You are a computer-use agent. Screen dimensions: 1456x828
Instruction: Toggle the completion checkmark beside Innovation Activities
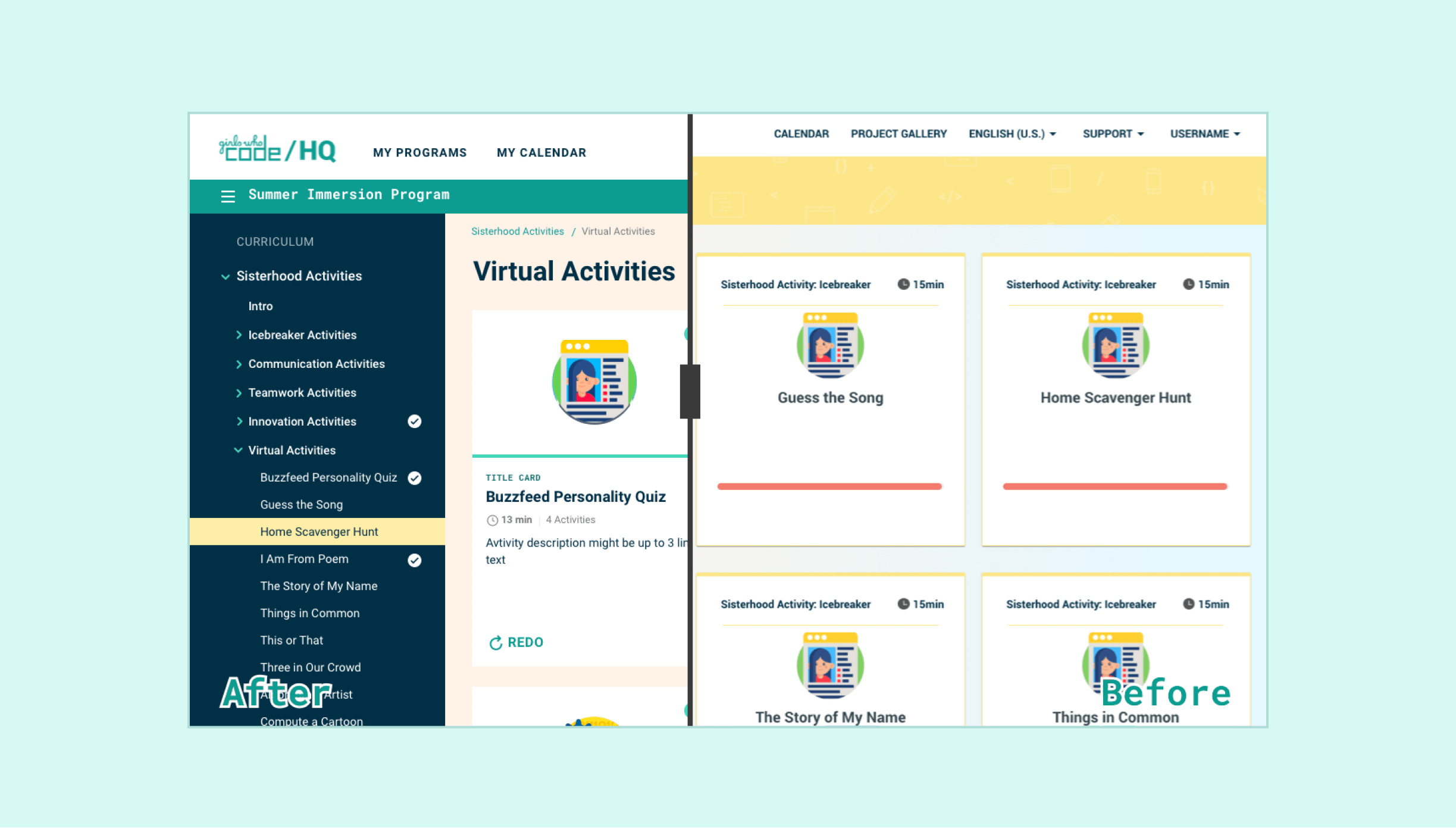point(414,421)
